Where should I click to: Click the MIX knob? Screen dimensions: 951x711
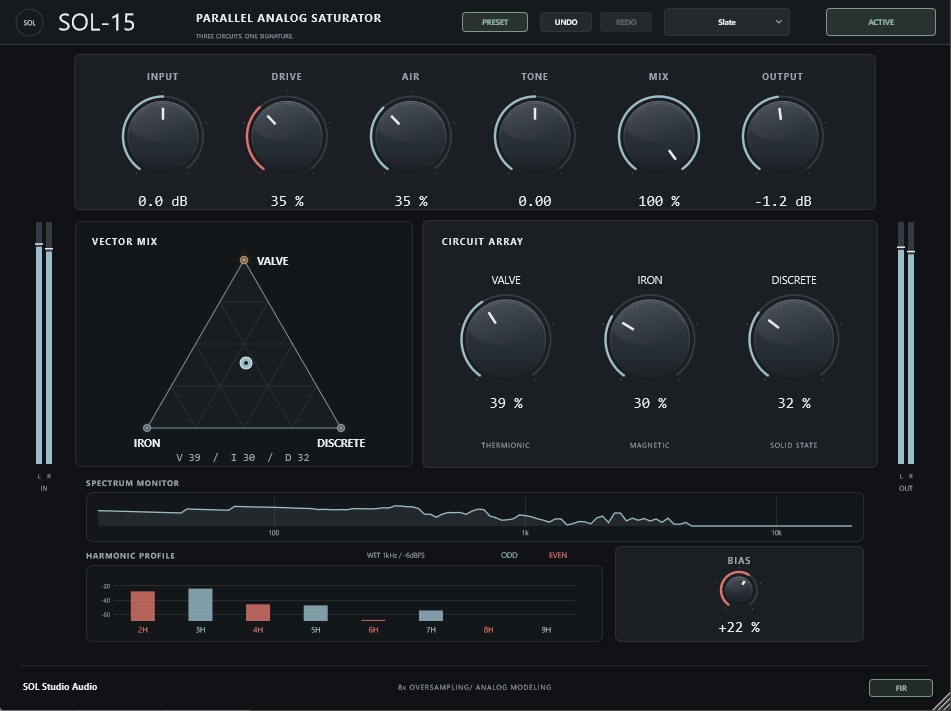click(659, 135)
